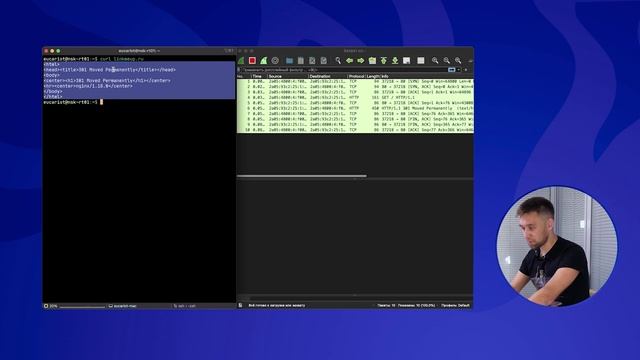This screenshot has width=640, height=360.
Task: Toggle auto-scroll during live capture
Action: [x=407, y=60]
